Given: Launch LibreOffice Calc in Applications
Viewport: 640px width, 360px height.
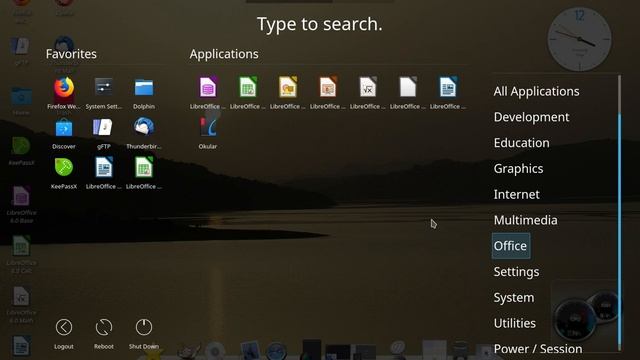Looking at the screenshot, I should coord(248,93).
